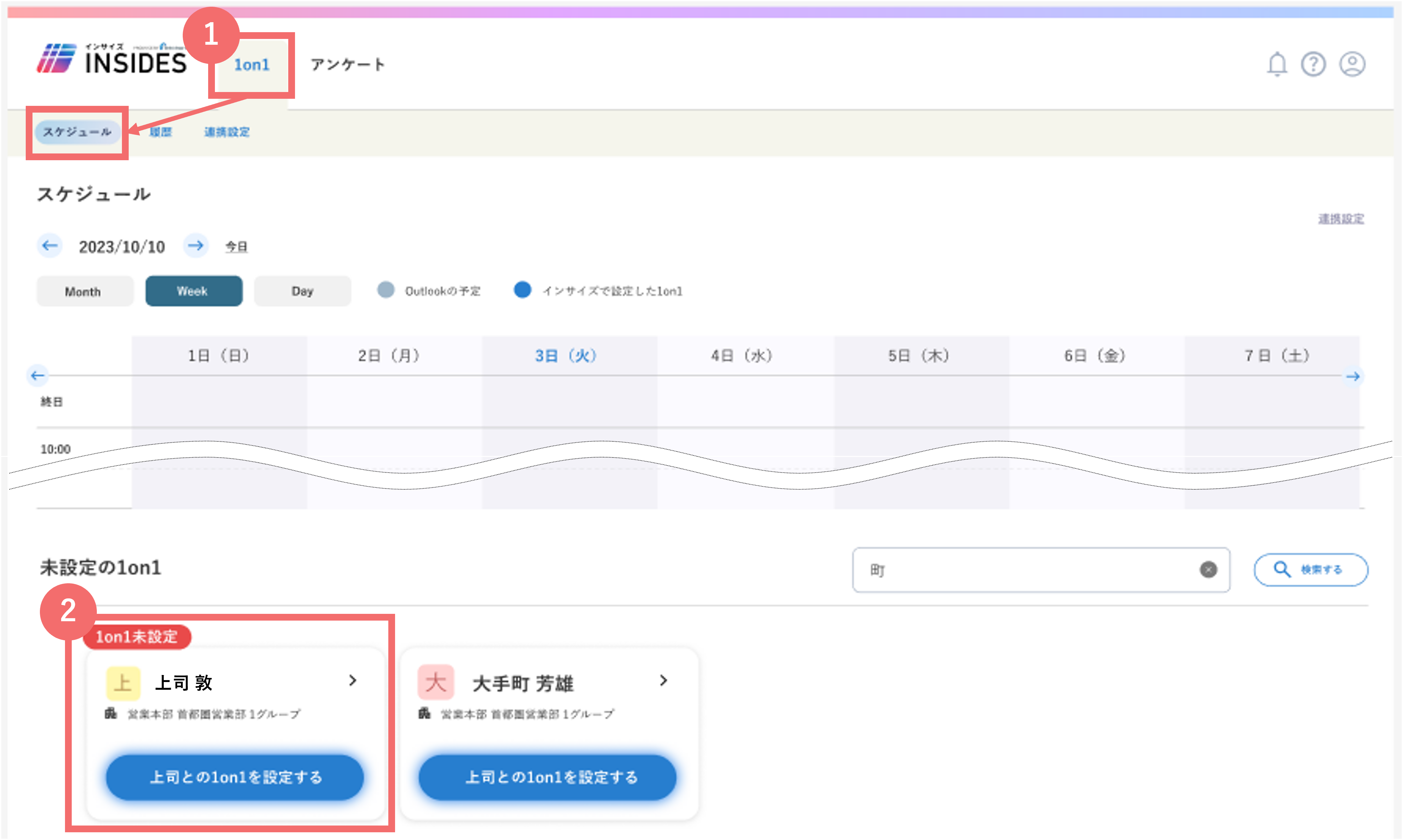
Task: Click the department text under 上司 敦
Action: tap(214, 714)
